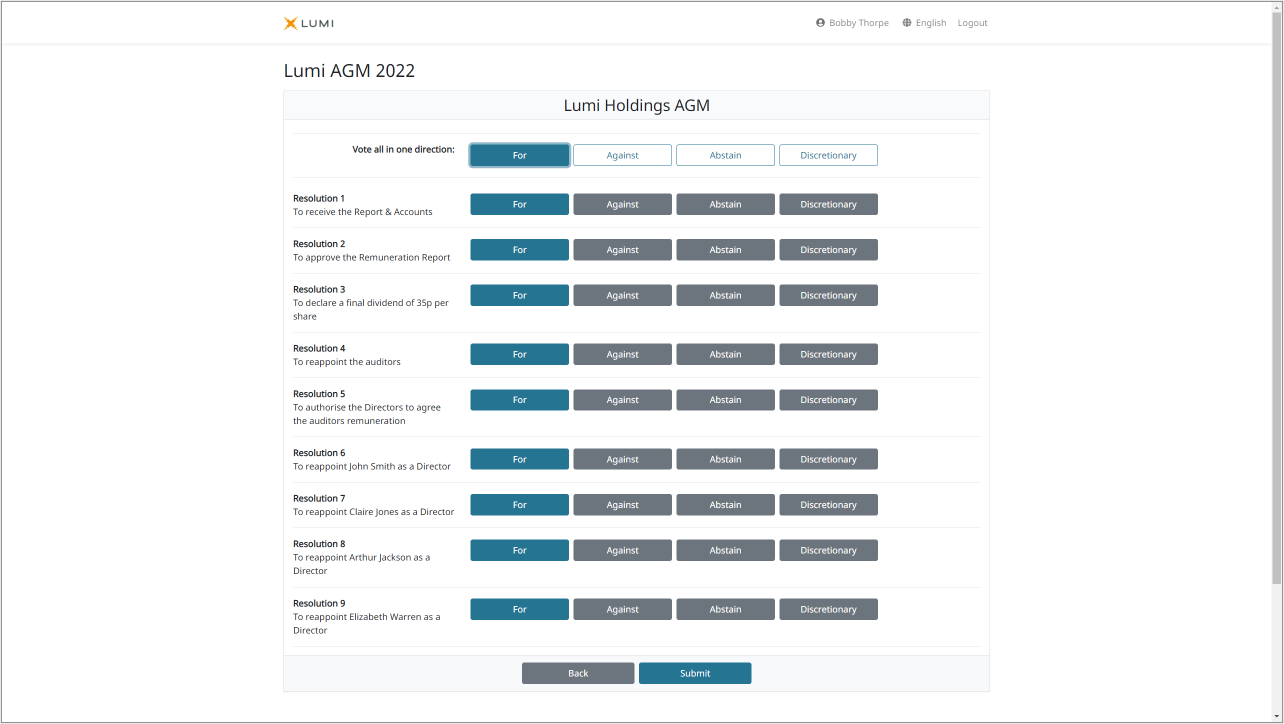The width and height of the screenshot is (1284, 724).
Task: Click the Back button
Action: (x=578, y=673)
